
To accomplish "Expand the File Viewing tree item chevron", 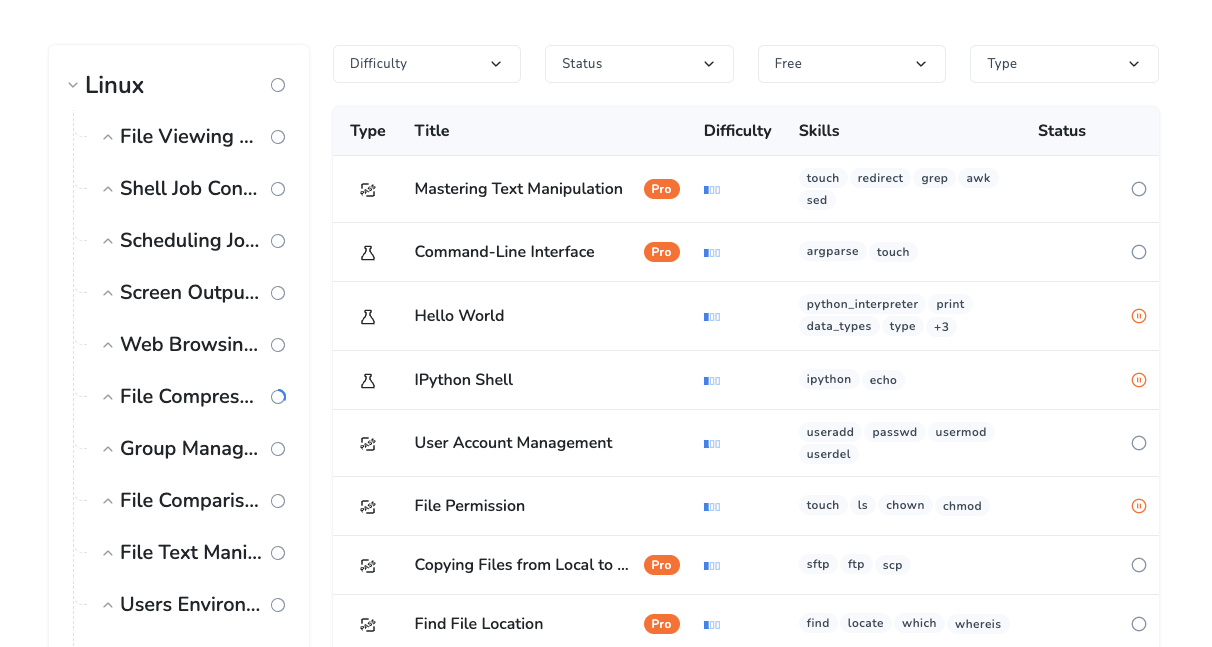I will (108, 137).
